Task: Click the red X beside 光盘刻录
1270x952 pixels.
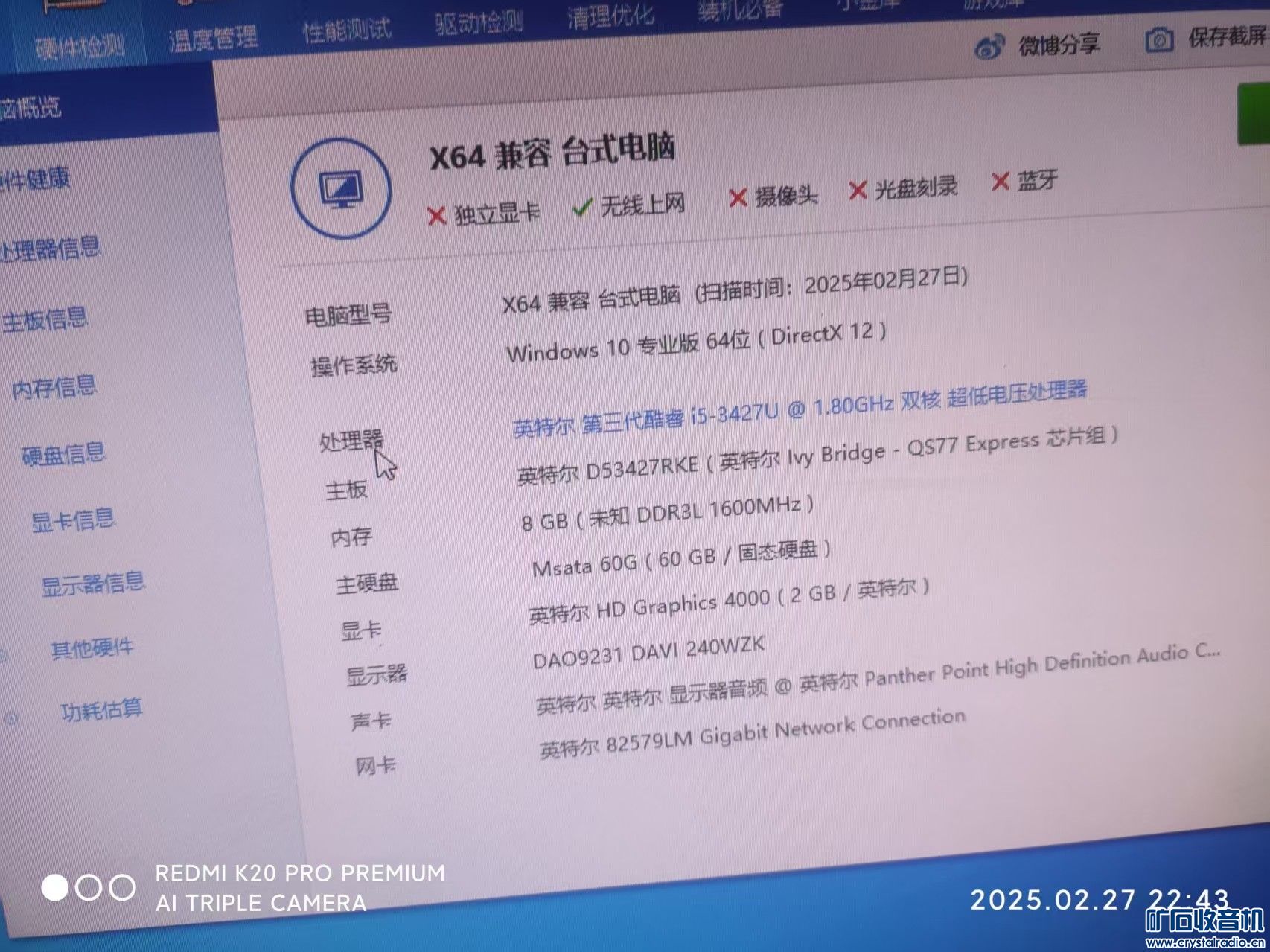Action: coord(858,191)
